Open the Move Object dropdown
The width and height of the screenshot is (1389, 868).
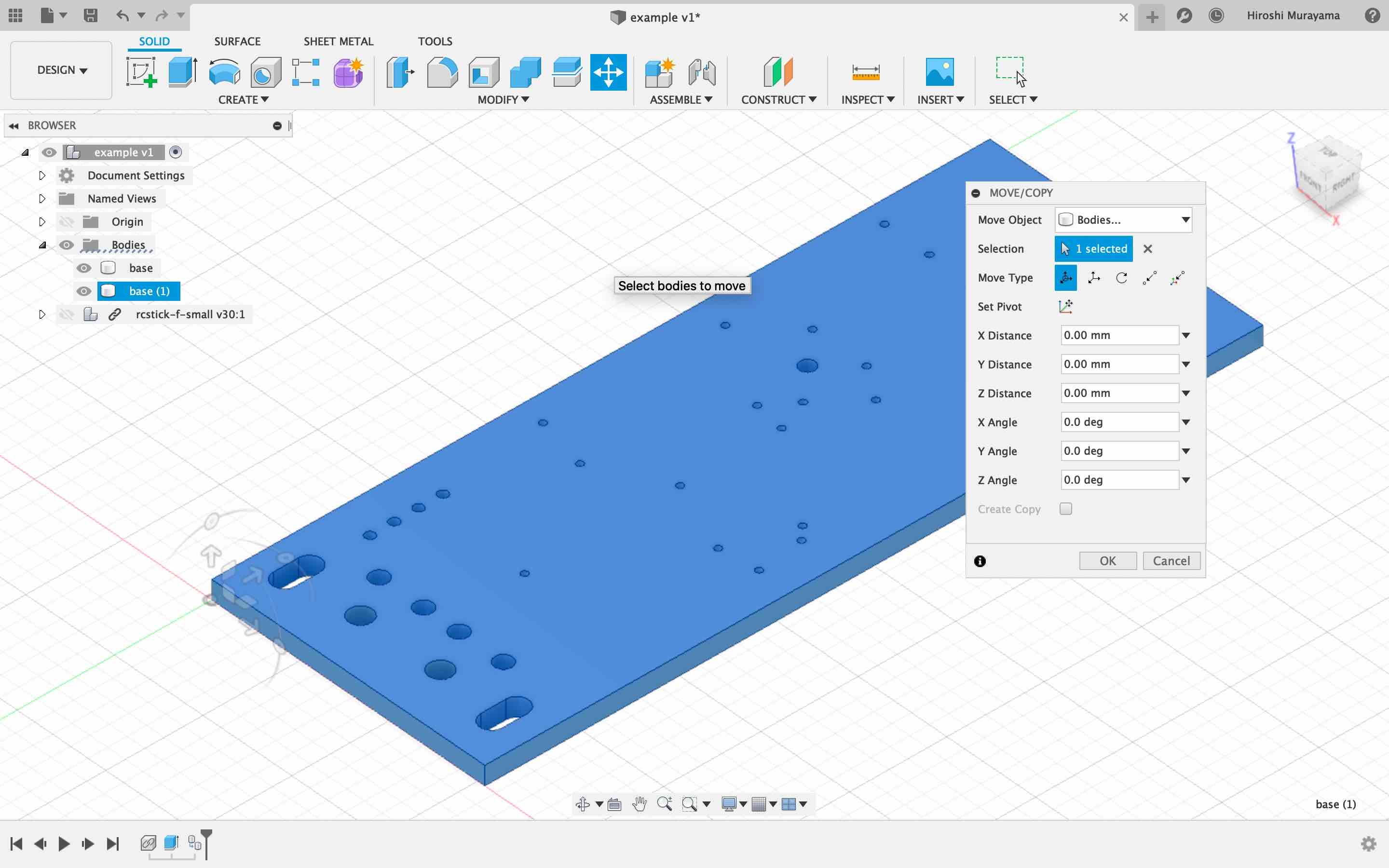(1124, 220)
